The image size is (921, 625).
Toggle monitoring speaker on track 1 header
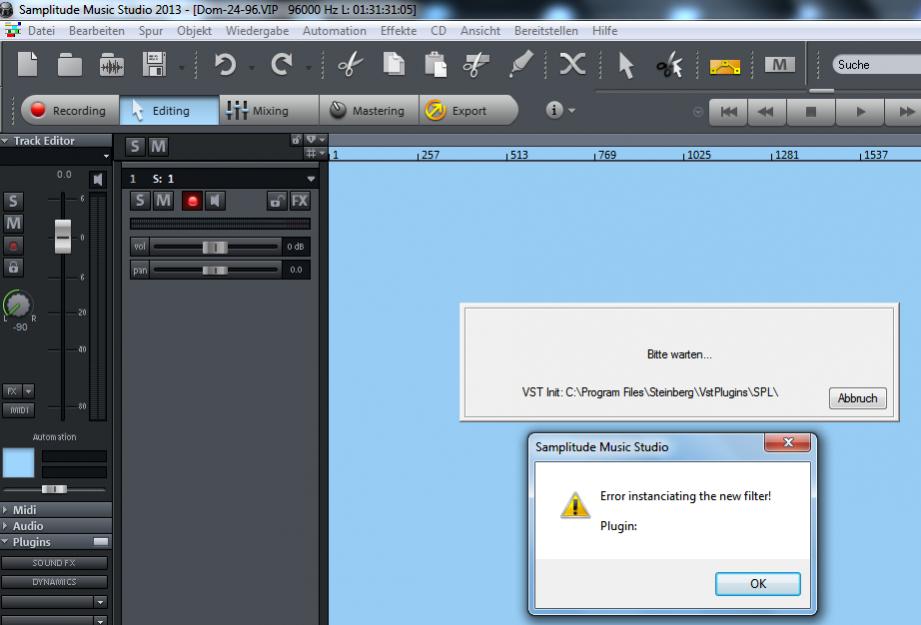[x=215, y=201]
